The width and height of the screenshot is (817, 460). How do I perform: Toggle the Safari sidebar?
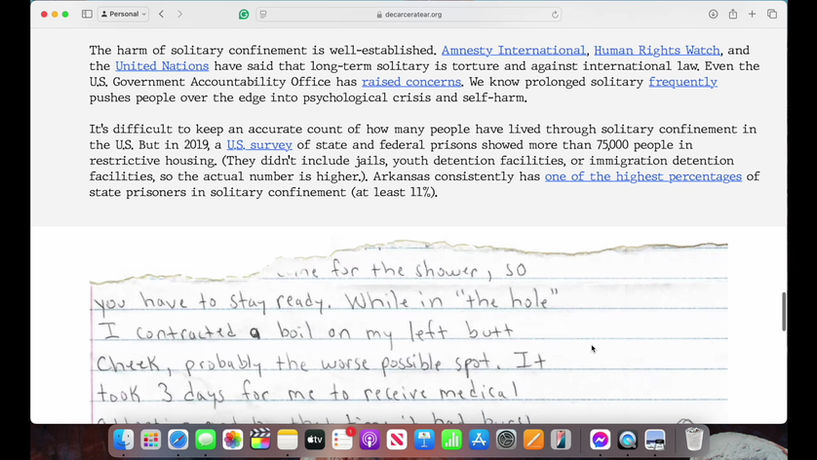coord(87,14)
